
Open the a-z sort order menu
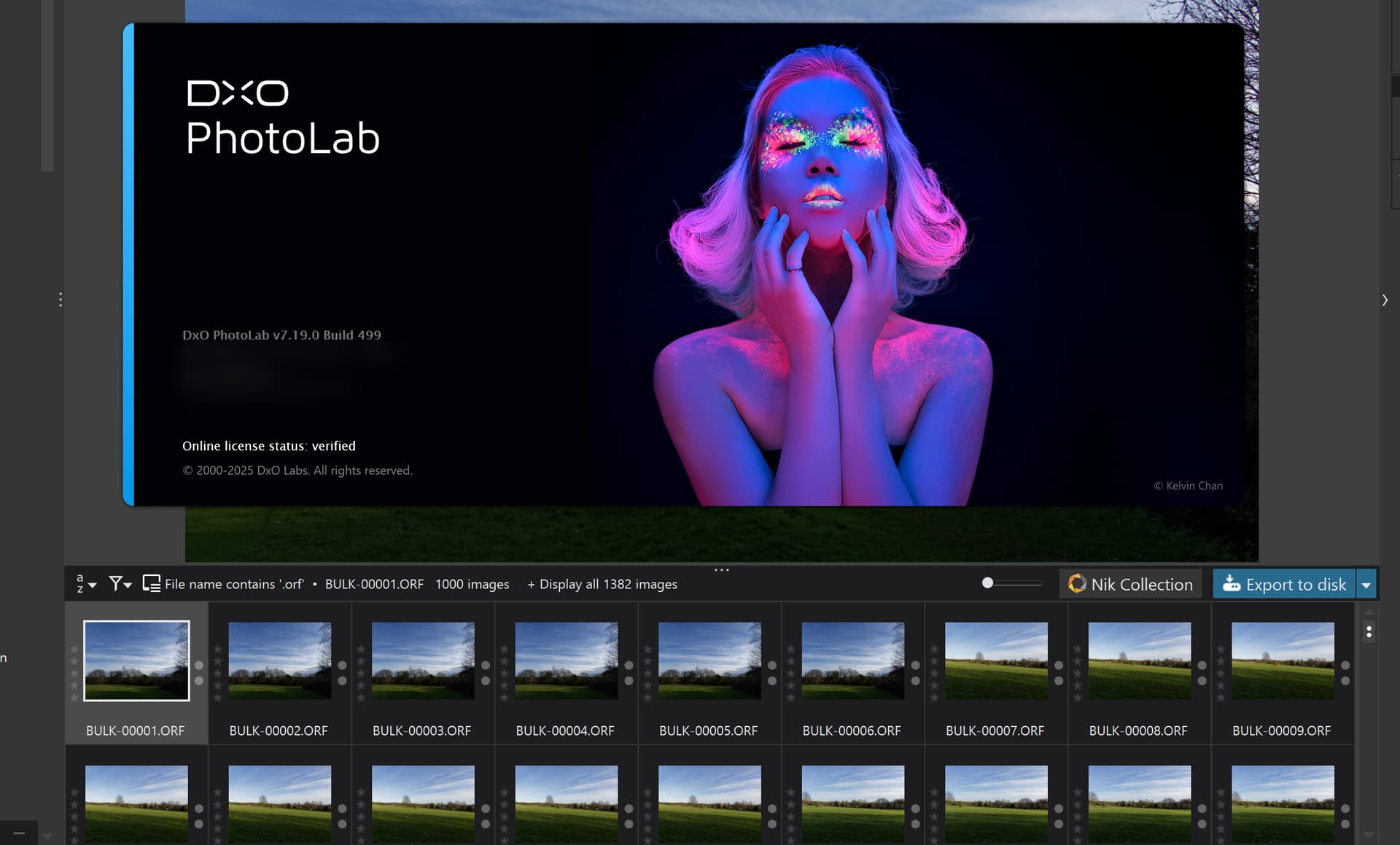tap(85, 584)
